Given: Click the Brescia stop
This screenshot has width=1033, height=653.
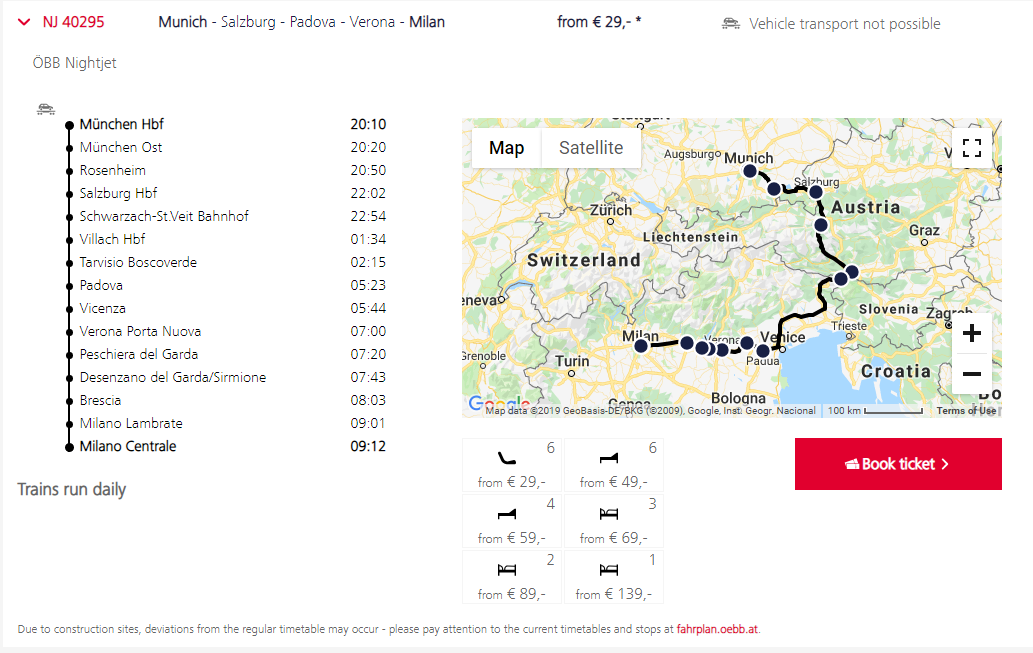Looking at the screenshot, I should (100, 401).
